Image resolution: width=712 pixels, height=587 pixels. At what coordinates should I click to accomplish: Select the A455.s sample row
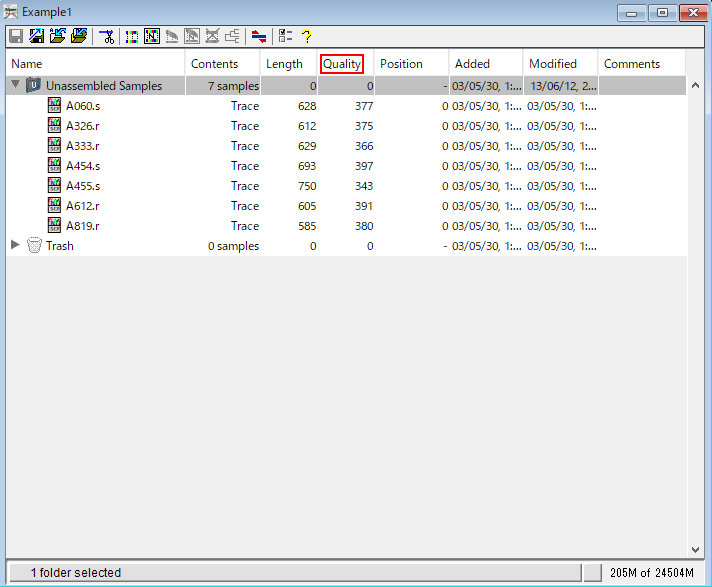pyautogui.click(x=346, y=186)
